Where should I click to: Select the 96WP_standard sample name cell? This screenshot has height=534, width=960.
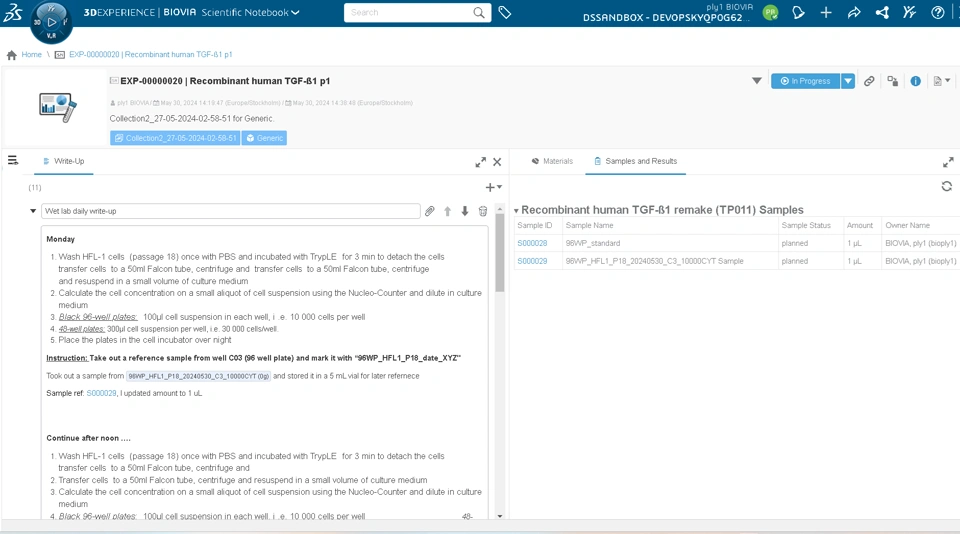pyautogui.click(x=670, y=243)
